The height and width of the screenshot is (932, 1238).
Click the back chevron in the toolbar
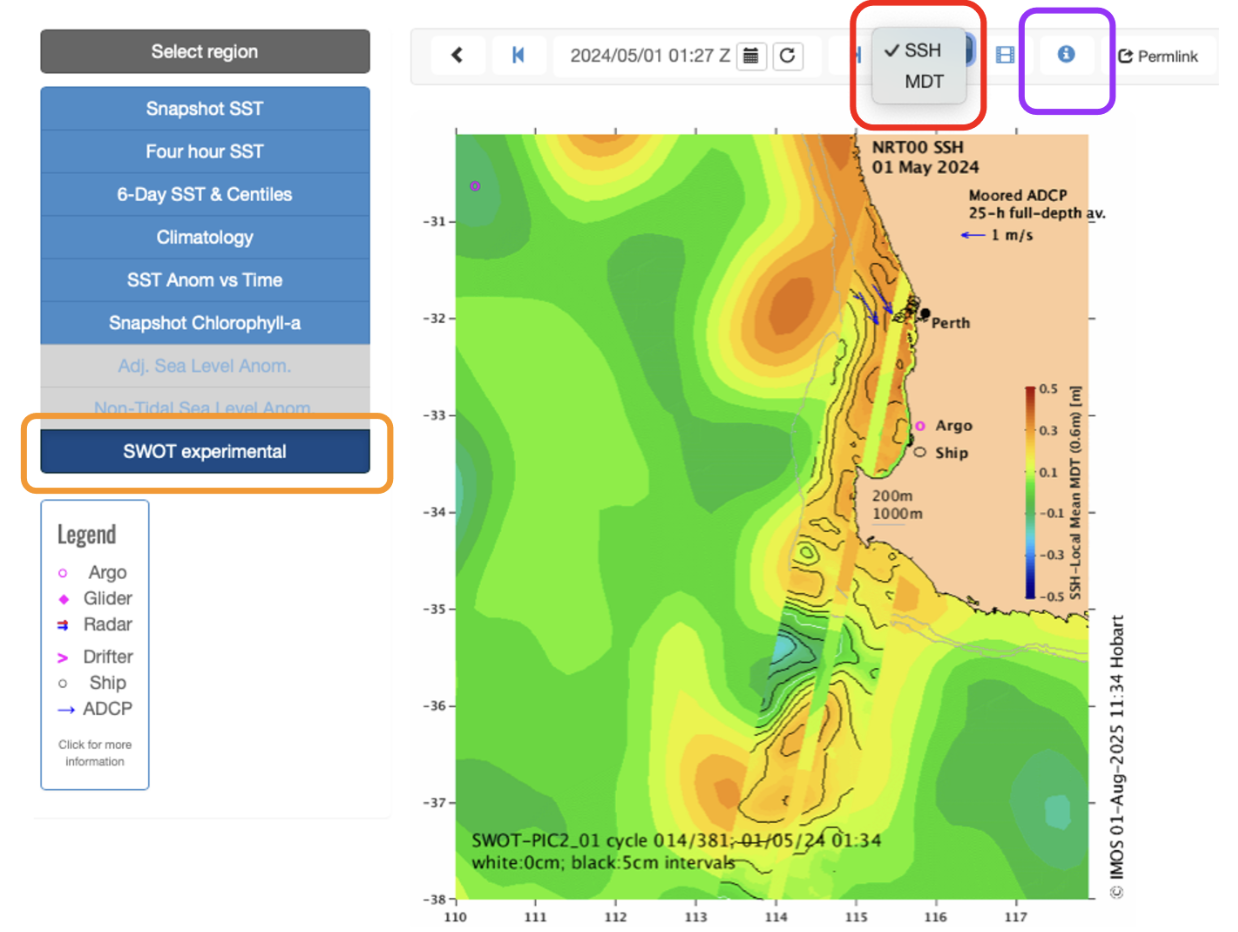point(457,55)
